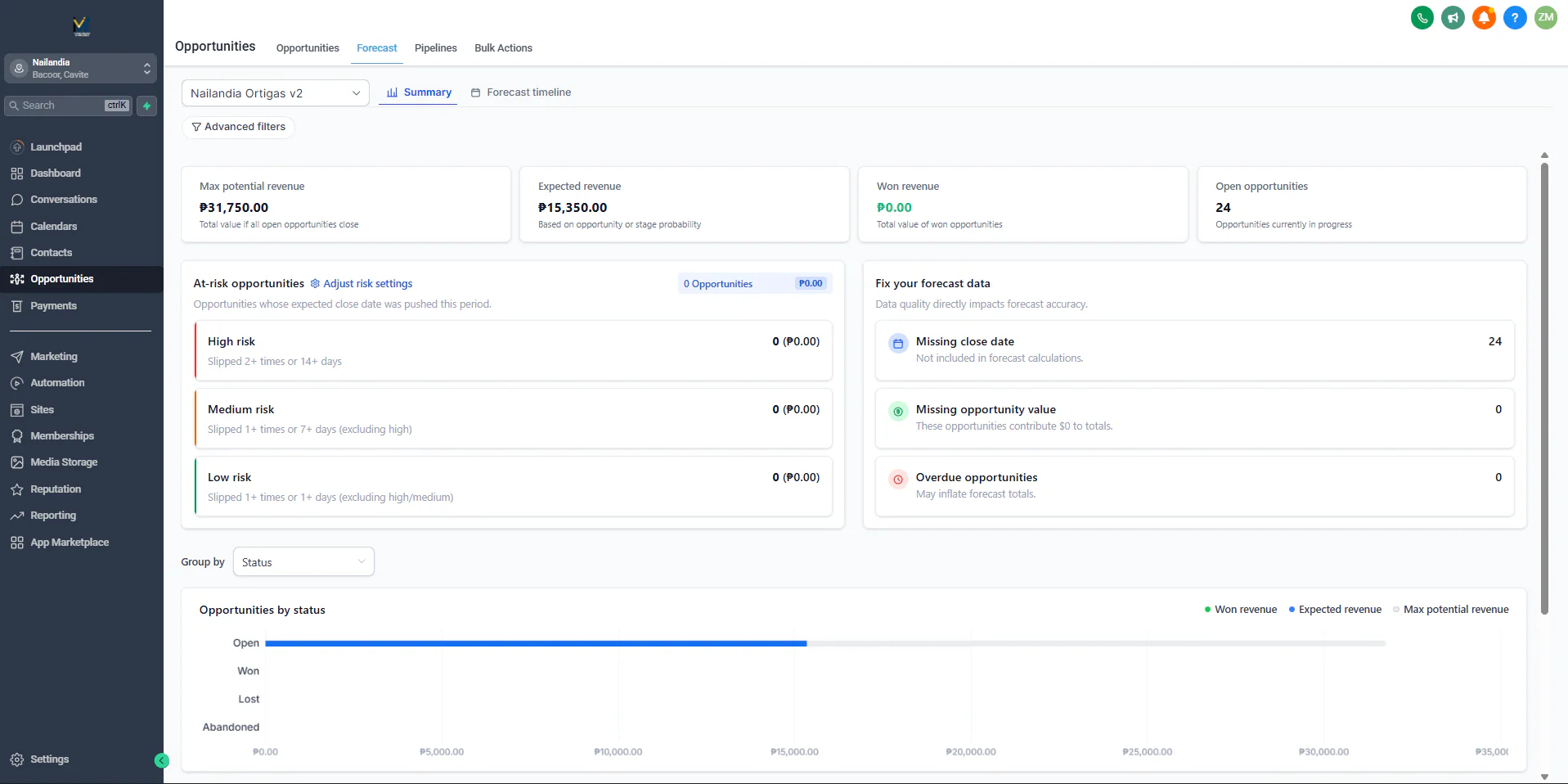Open the Group by Status dropdown

point(303,562)
